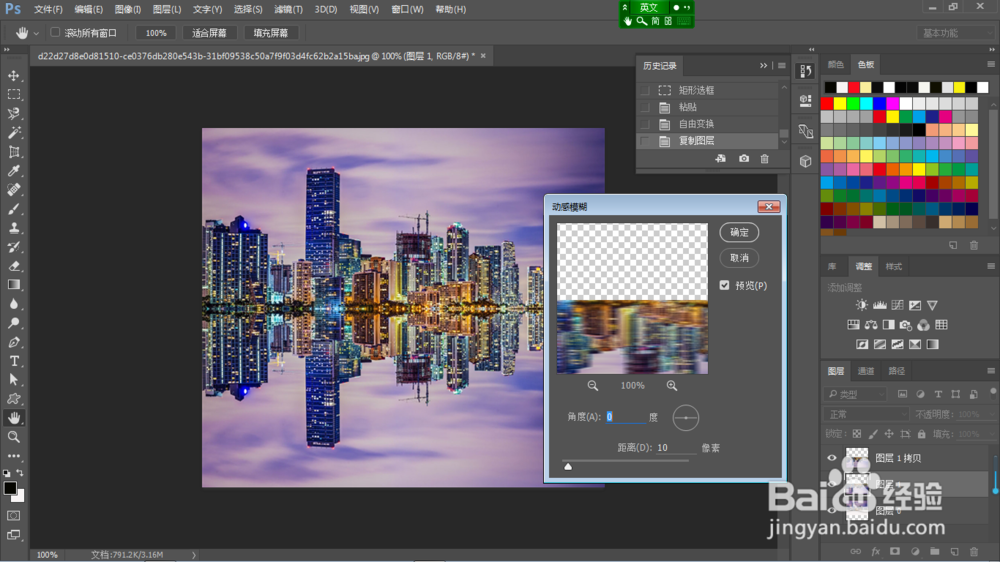The height and width of the screenshot is (562, 1000).
Task: Create new snapshot camera icon in History
Action: pyautogui.click(x=744, y=158)
